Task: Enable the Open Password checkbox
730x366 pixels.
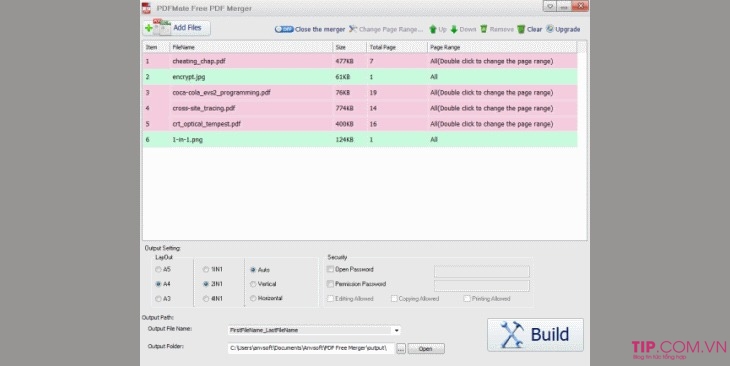Action: (x=330, y=269)
